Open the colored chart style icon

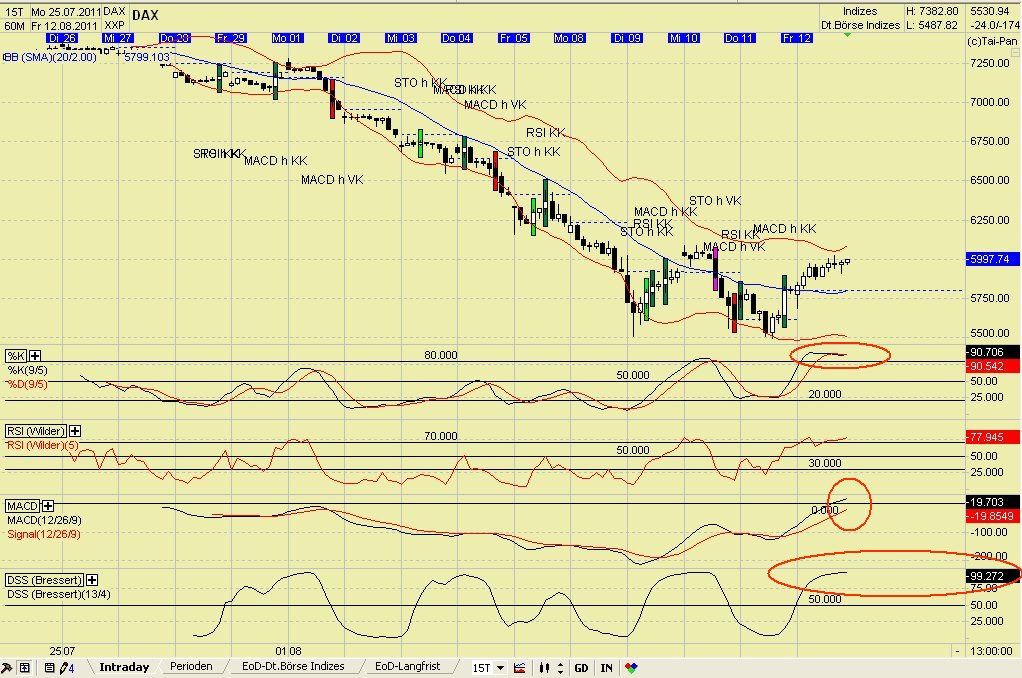click(519, 667)
